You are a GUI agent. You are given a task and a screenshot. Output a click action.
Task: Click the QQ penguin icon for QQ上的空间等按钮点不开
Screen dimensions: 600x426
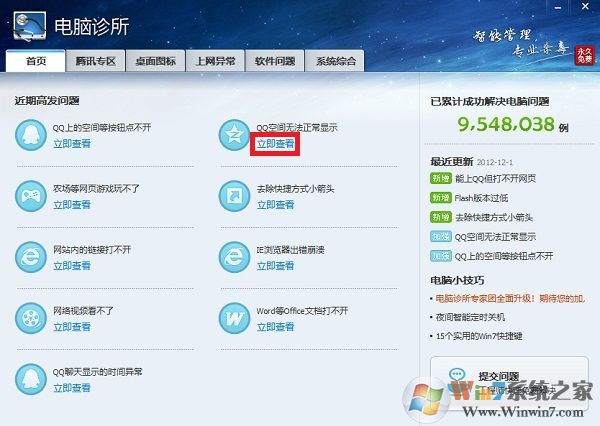click(x=31, y=135)
